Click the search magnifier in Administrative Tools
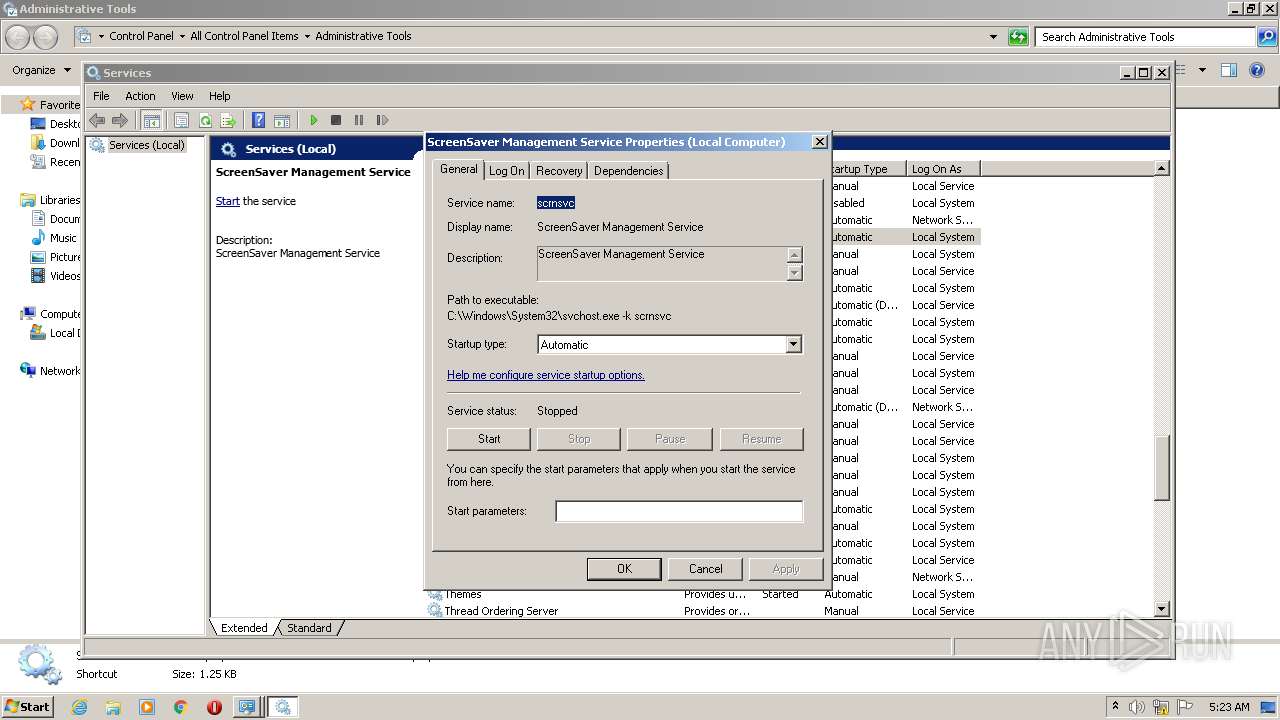Viewport: 1280px width, 720px height. (1267, 37)
